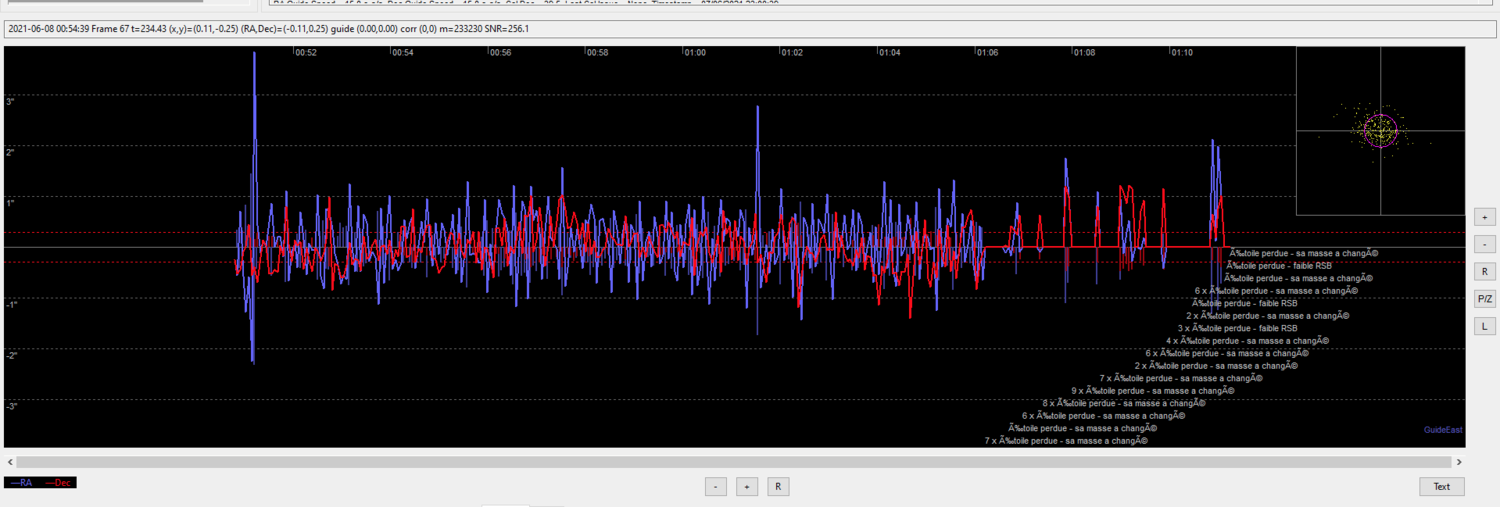Toggle the P/Z pan-zoom mode button
The height and width of the screenshot is (507, 1500).
1484,298
